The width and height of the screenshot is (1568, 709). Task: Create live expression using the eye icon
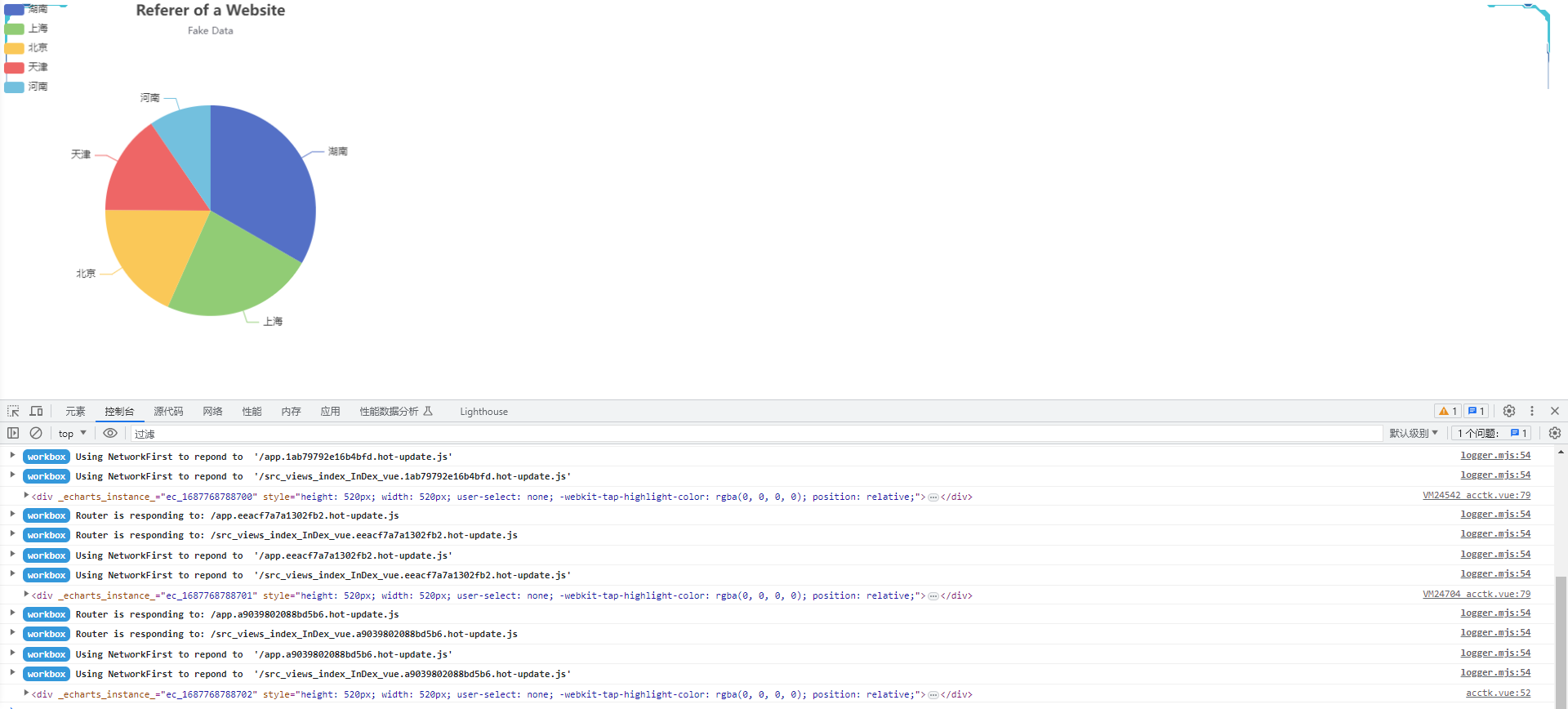click(110, 433)
